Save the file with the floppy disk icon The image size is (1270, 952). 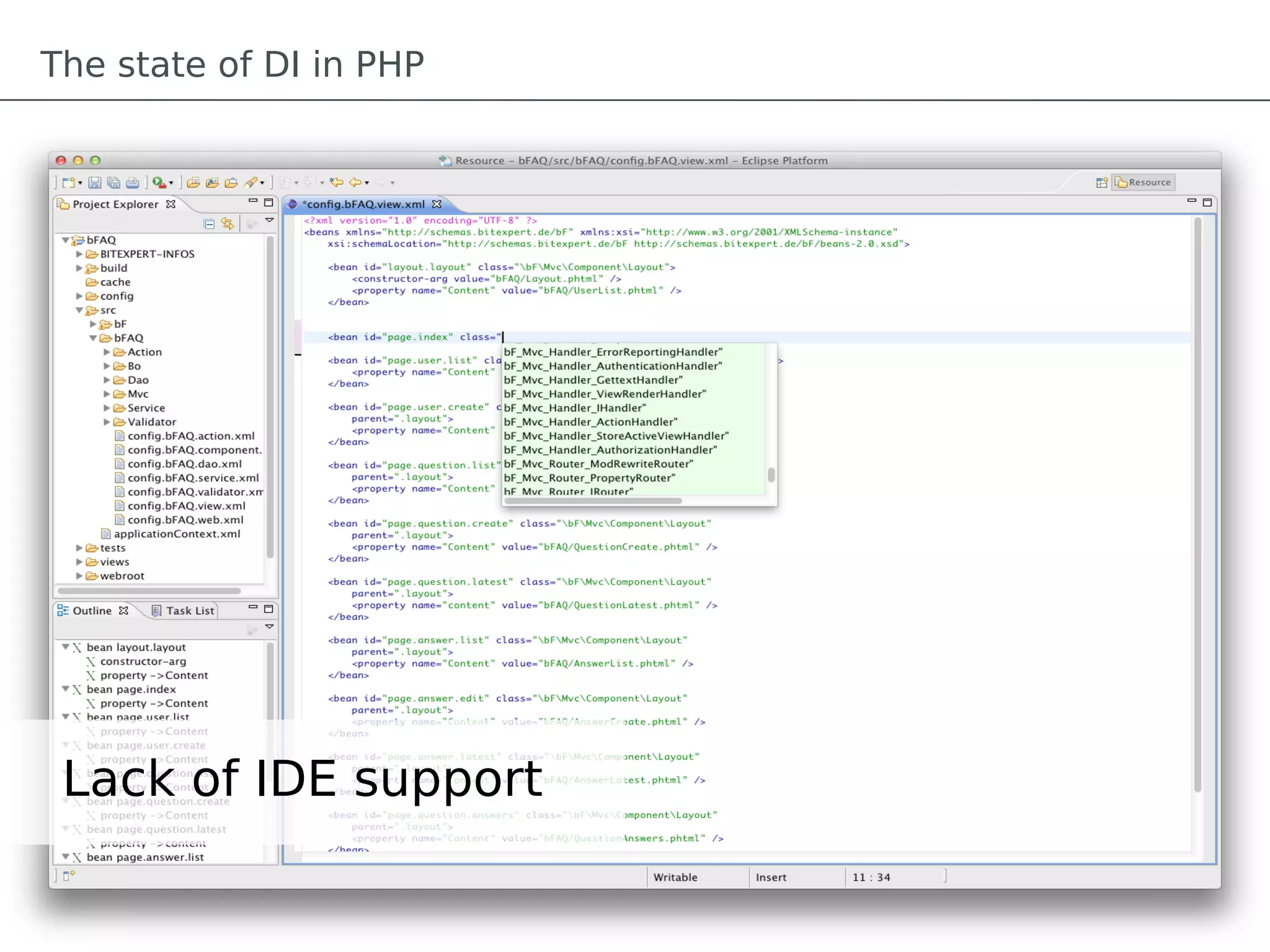[x=95, y=182]
